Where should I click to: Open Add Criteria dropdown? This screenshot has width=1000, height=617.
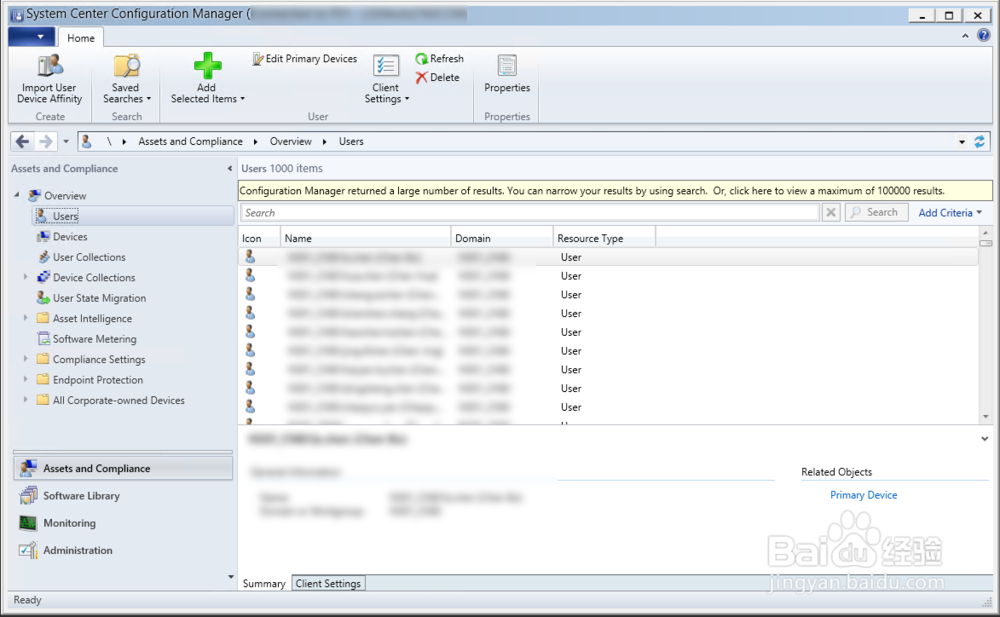[950, 213]
